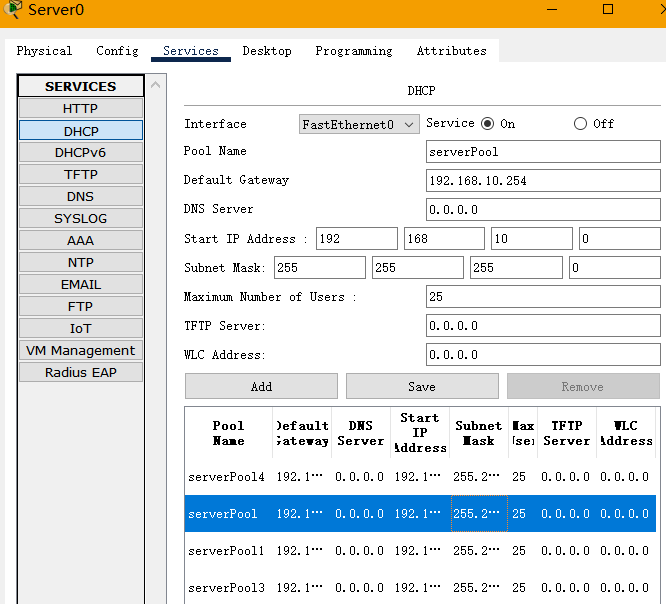Open the FastEthernet0 interface dropdown
The width and height of the screenshot is (666, 604).
359,125
